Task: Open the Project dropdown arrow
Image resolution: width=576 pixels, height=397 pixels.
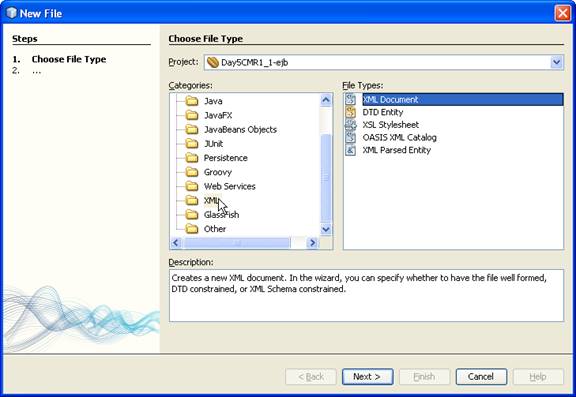Action: click(557, 62)
